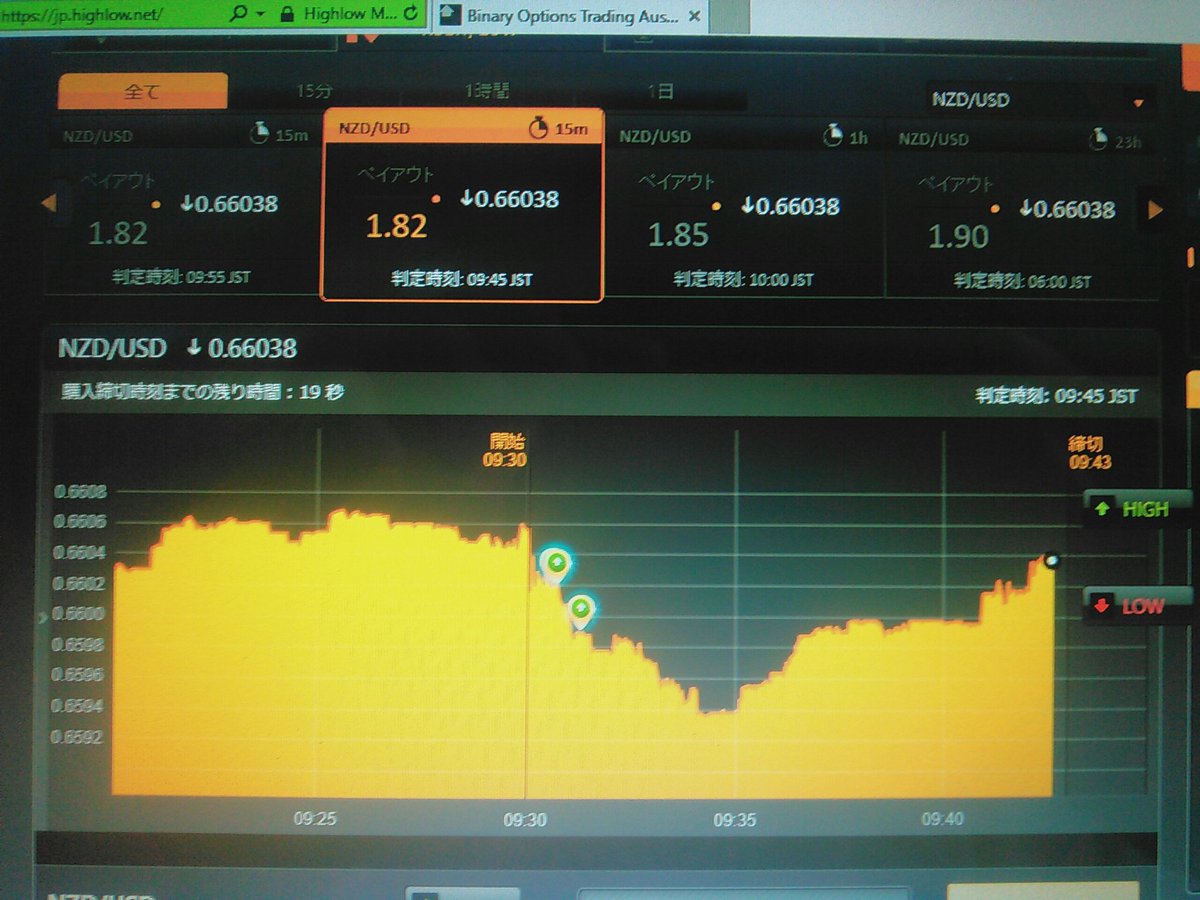Show next option cards with right arrow
Viewport: 1200px width, 900px height.
[1155, 210]
